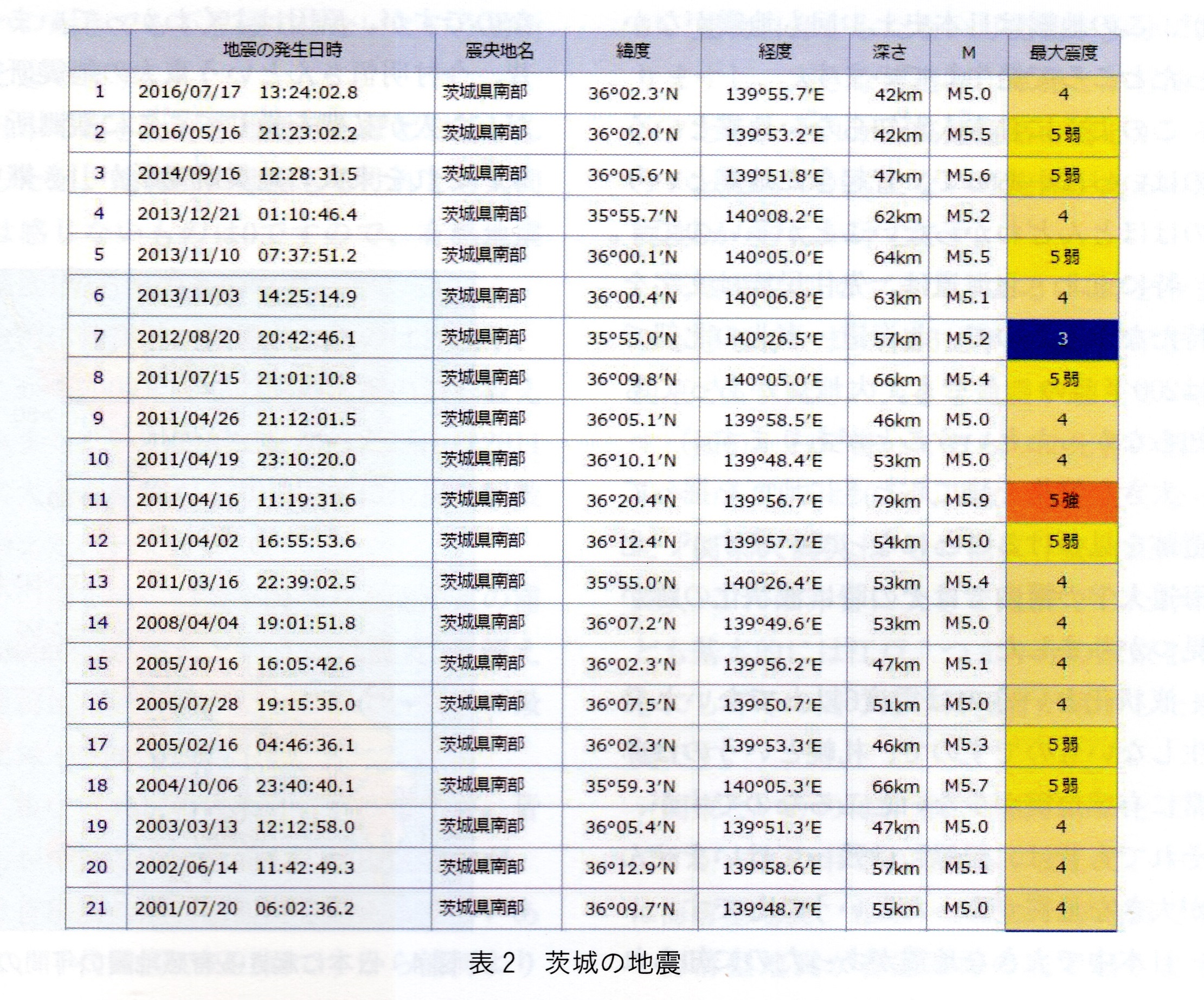Image resolution: width=1204 pixels, height=1000 pixels.
Task: Select the dark blue intensity 3 cell
Action: click(1063, 339)
